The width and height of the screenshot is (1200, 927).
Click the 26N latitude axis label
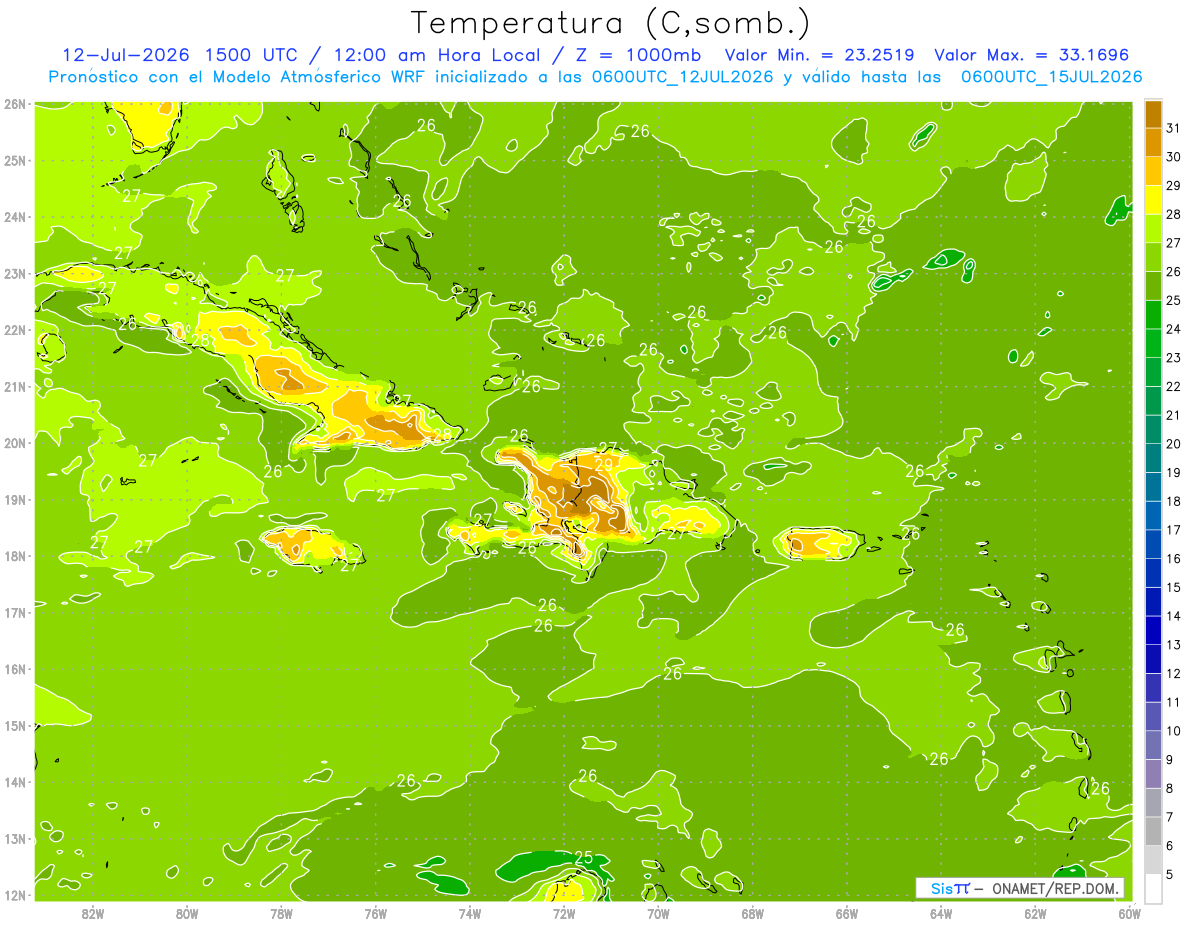click(15, 104)
